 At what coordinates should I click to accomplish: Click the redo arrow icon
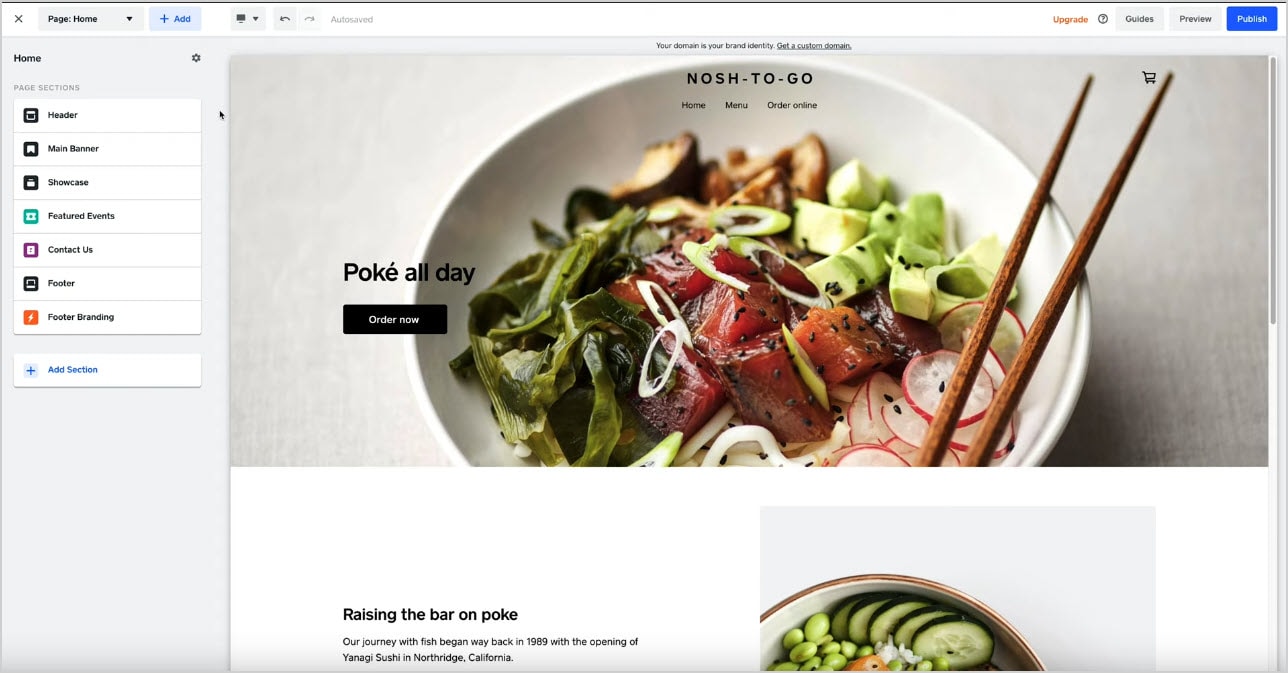coord(309,19)
